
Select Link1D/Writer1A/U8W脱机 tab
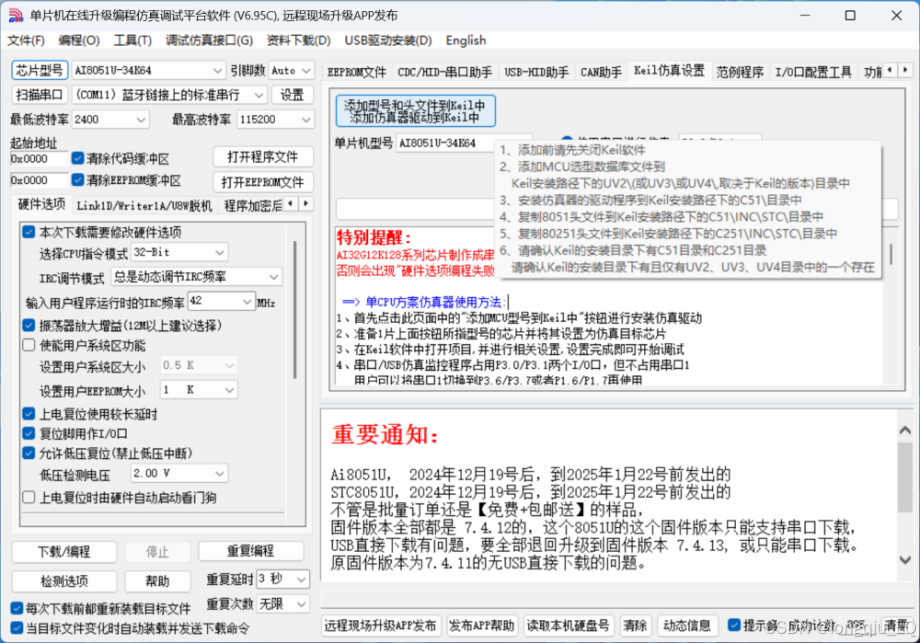[x=144, y=206]
